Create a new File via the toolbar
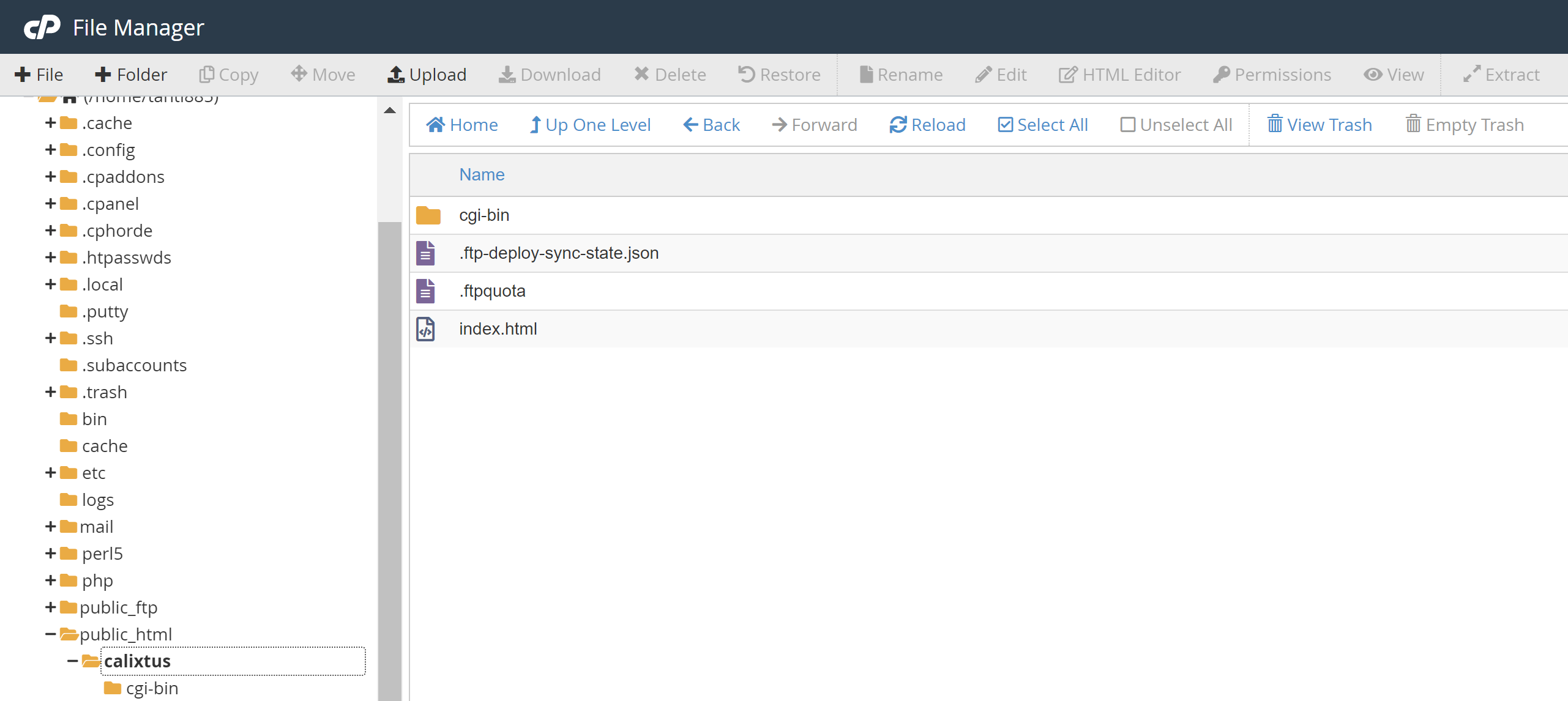Image resolution: width=1568 pixels, height=701 pixels. tap(39, 75)
